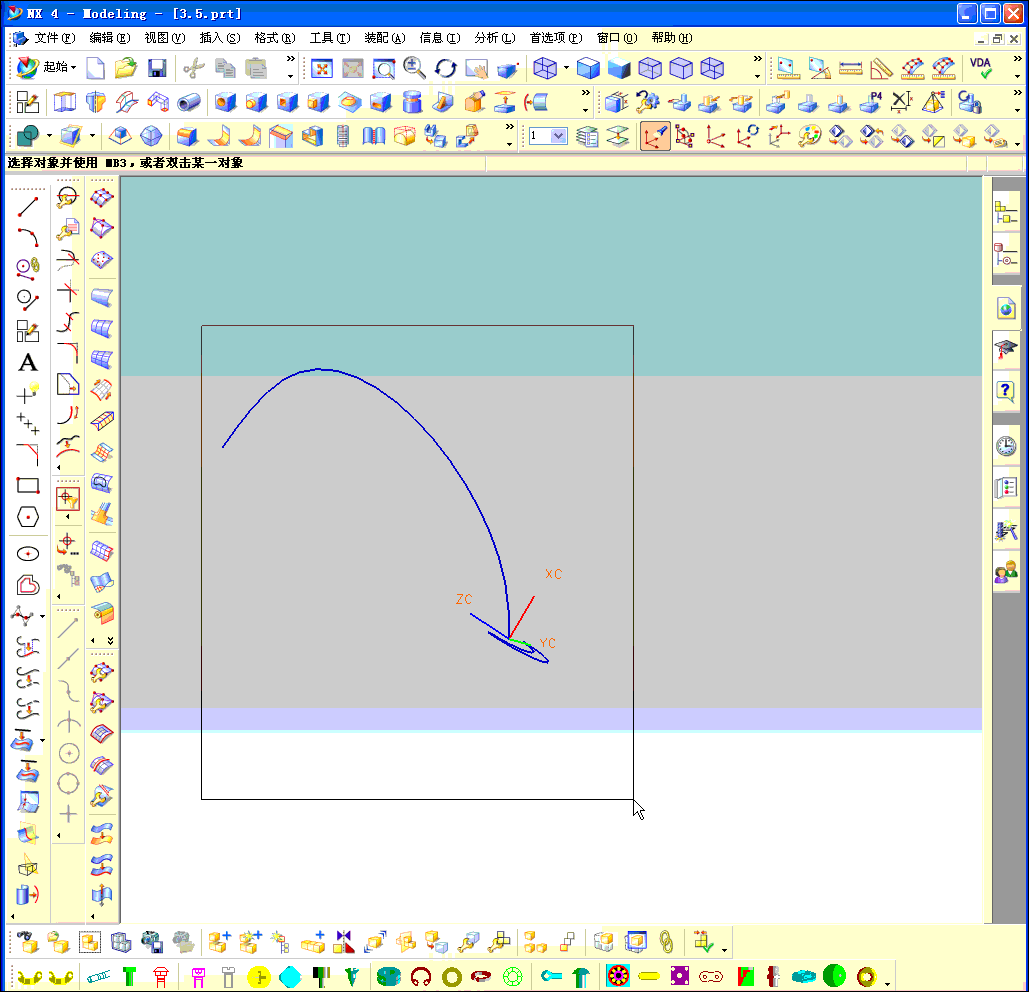Open the 起始 dropdown arrow
This screenshot has width=1029, height=992.
74,68
